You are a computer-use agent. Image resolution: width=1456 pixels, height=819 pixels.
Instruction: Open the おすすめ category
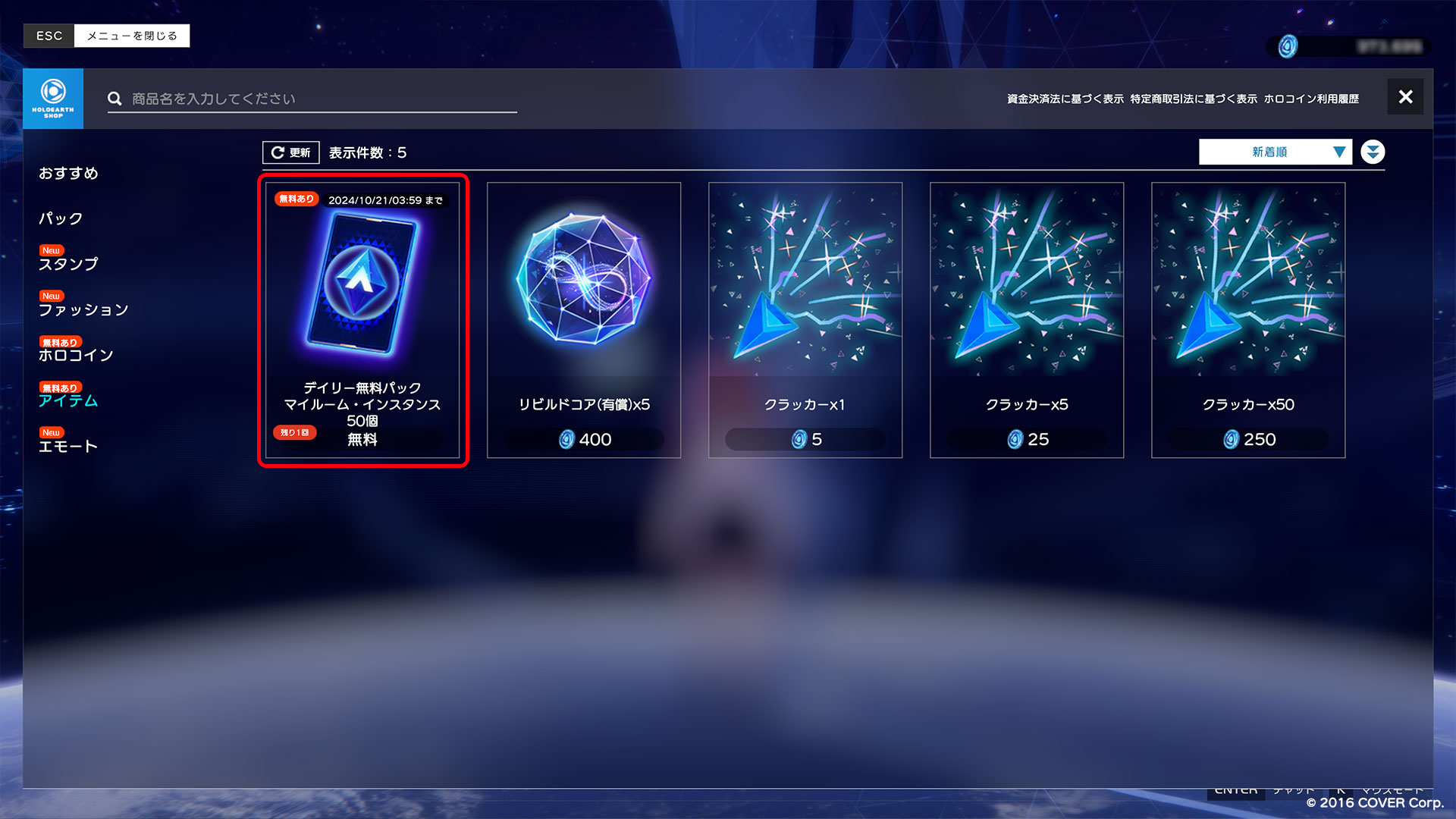68,173
